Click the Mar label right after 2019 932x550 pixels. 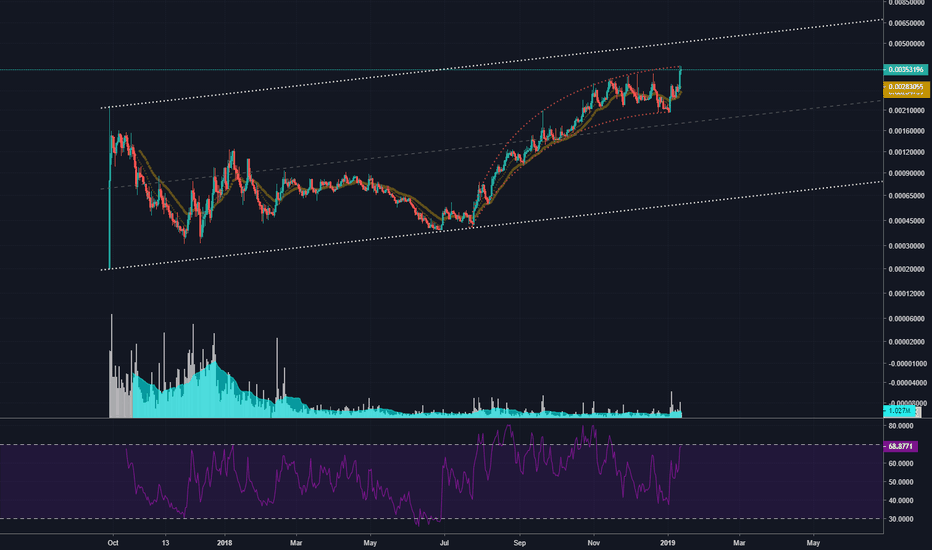(x=739, y=543)
